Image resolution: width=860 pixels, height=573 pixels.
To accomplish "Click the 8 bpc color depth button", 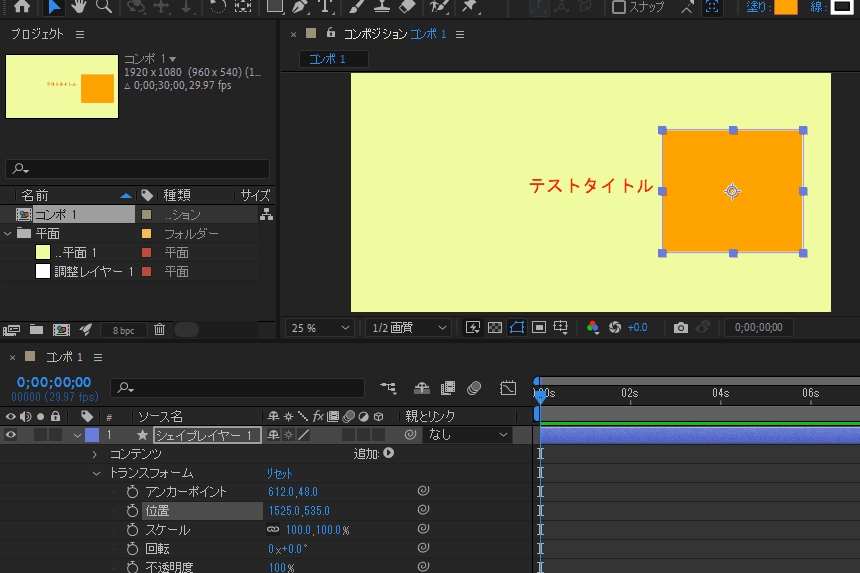I will 123,330.
